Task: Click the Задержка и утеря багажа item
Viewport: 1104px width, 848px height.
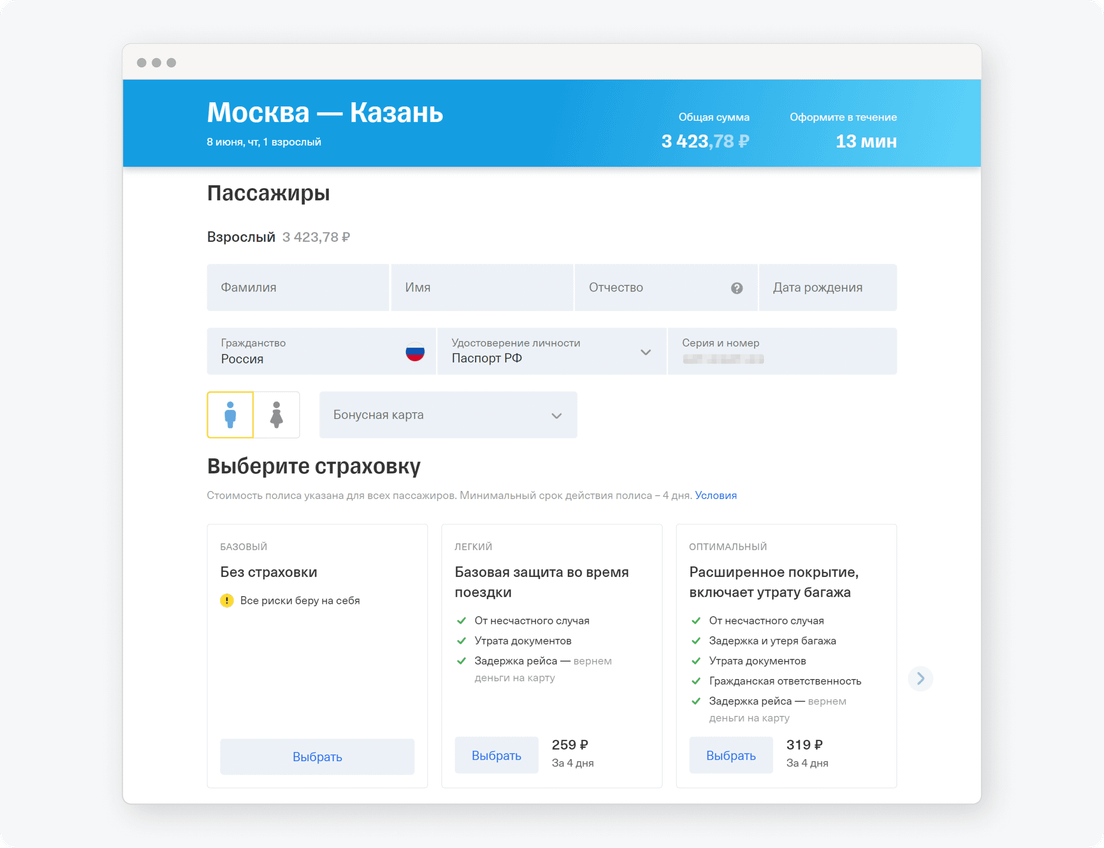Action: click(772, 641)
